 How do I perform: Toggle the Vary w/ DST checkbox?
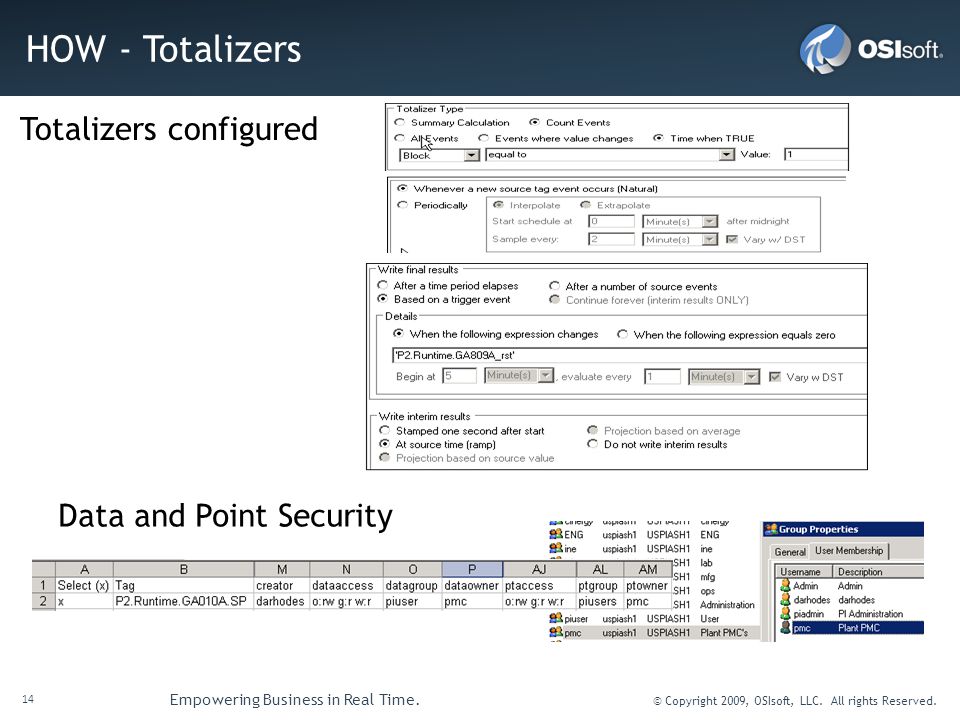pyautogui.click(x=731, y=239)
